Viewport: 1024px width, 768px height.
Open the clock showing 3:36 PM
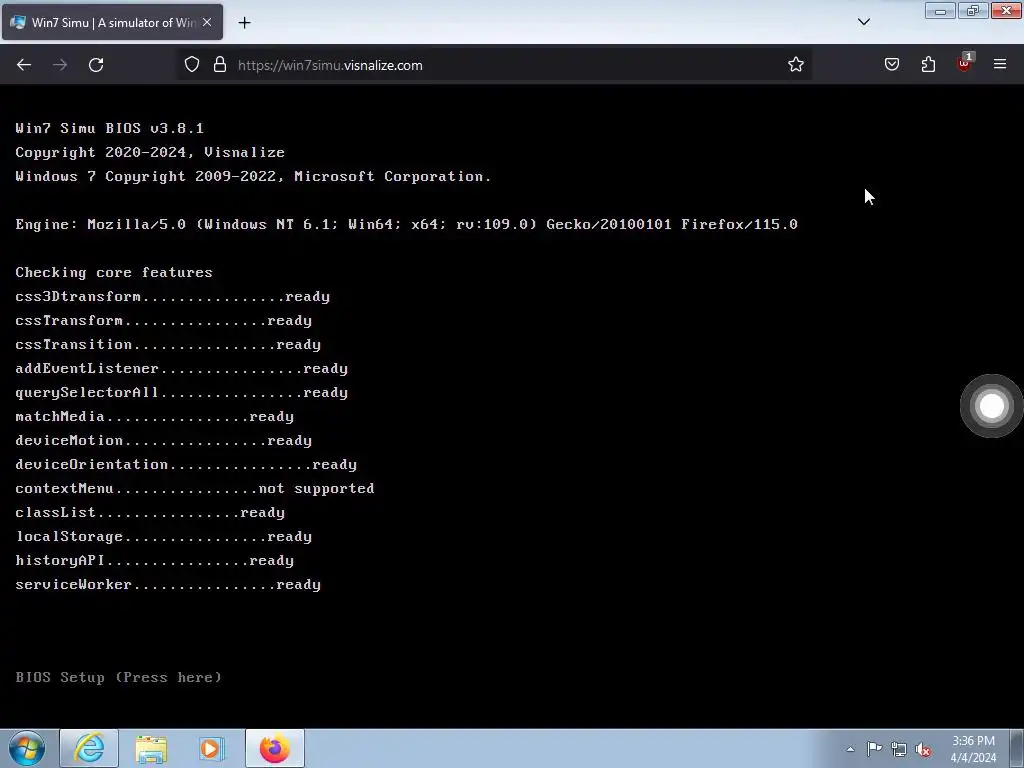[973, 749]
